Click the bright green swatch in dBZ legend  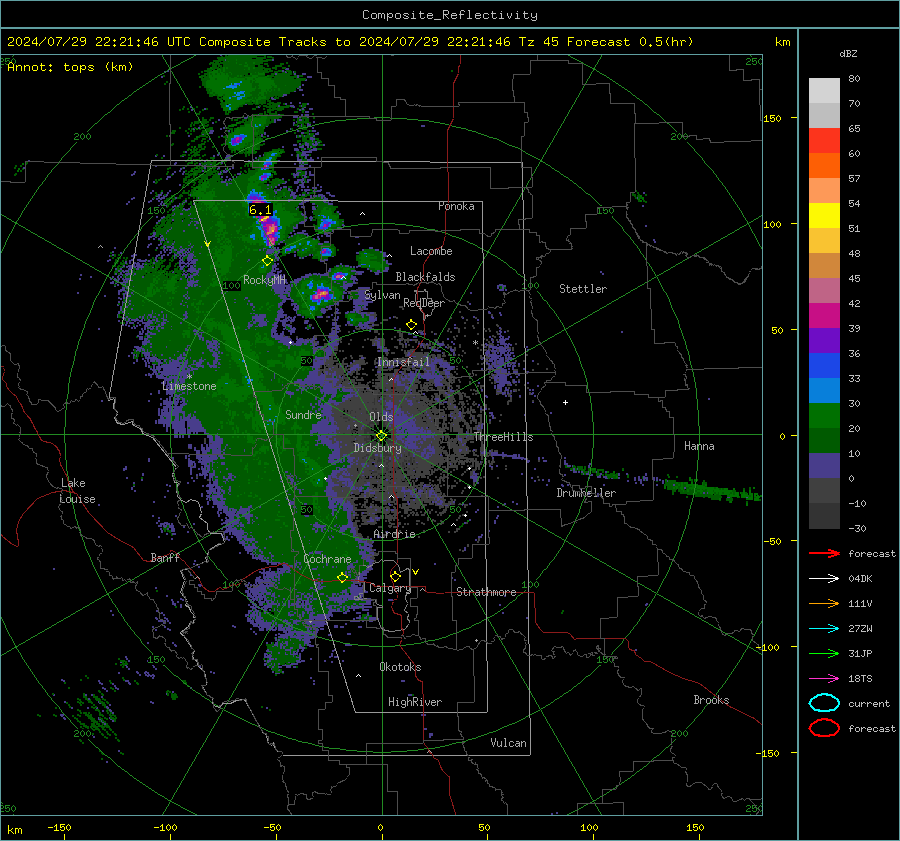[x=824, y=416]
